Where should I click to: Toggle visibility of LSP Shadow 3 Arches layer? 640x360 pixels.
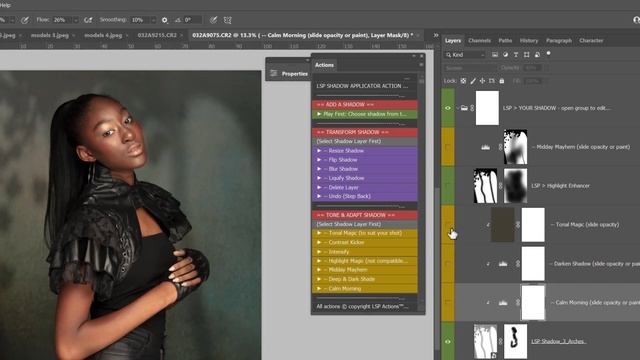(x=448, y=341)
